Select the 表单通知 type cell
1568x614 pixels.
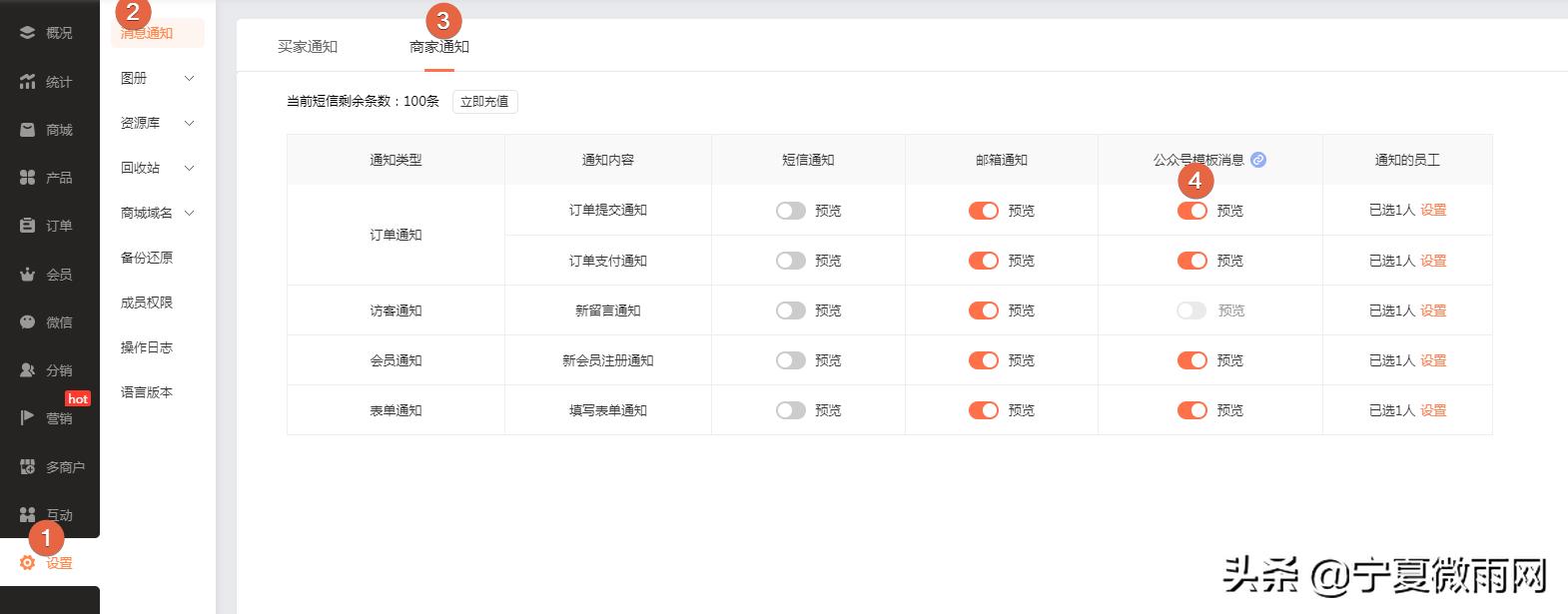[x=395, y=410]
